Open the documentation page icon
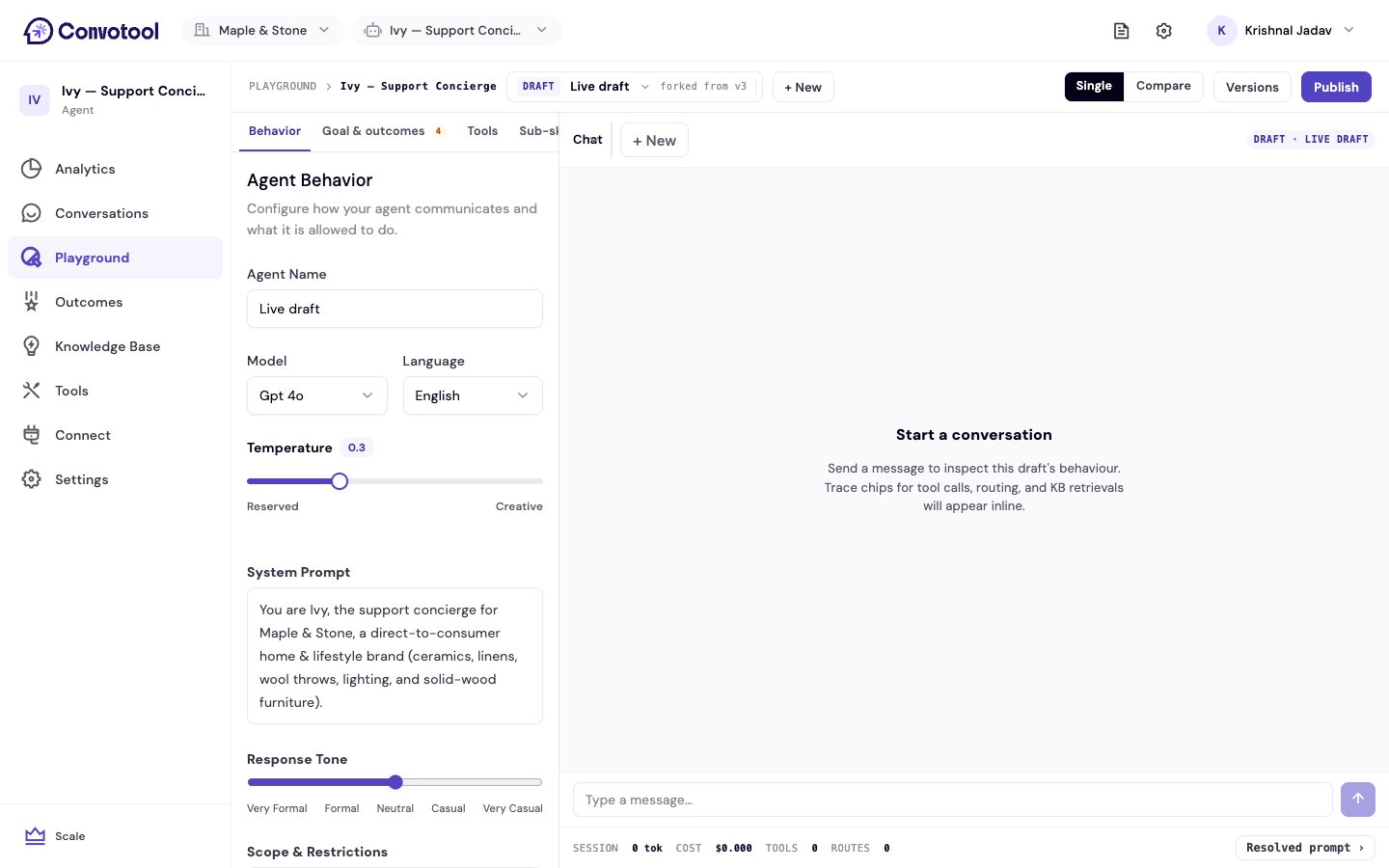Screen dimensions: 1389x868 pos(1121,31)
